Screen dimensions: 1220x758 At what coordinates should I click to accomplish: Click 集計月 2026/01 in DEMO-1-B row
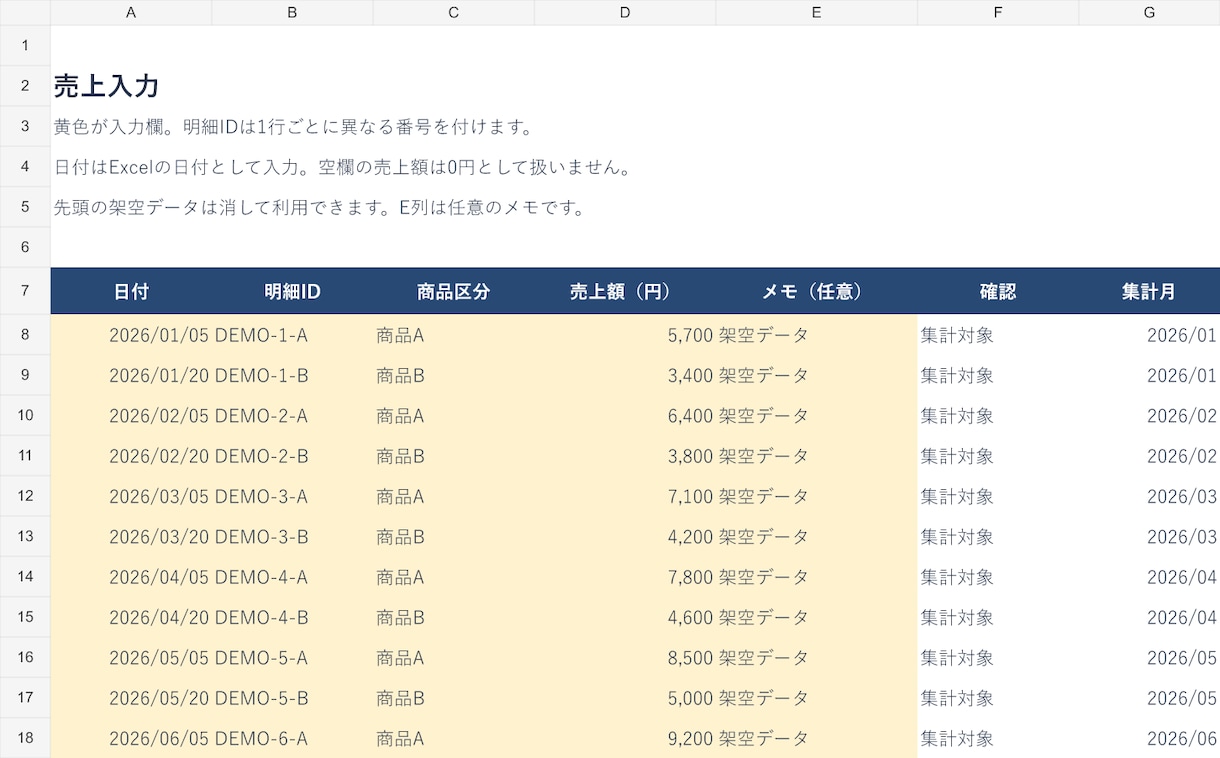point(1149,375)
